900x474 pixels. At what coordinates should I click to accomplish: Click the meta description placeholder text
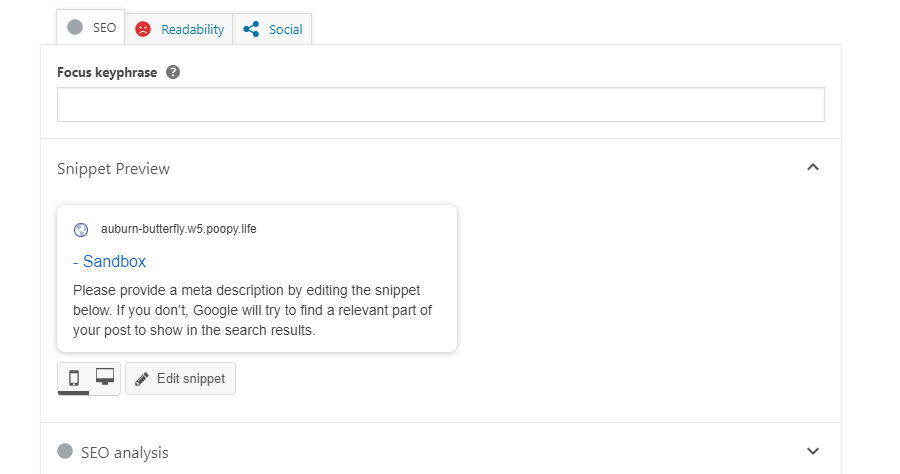[x=252, y=310]
